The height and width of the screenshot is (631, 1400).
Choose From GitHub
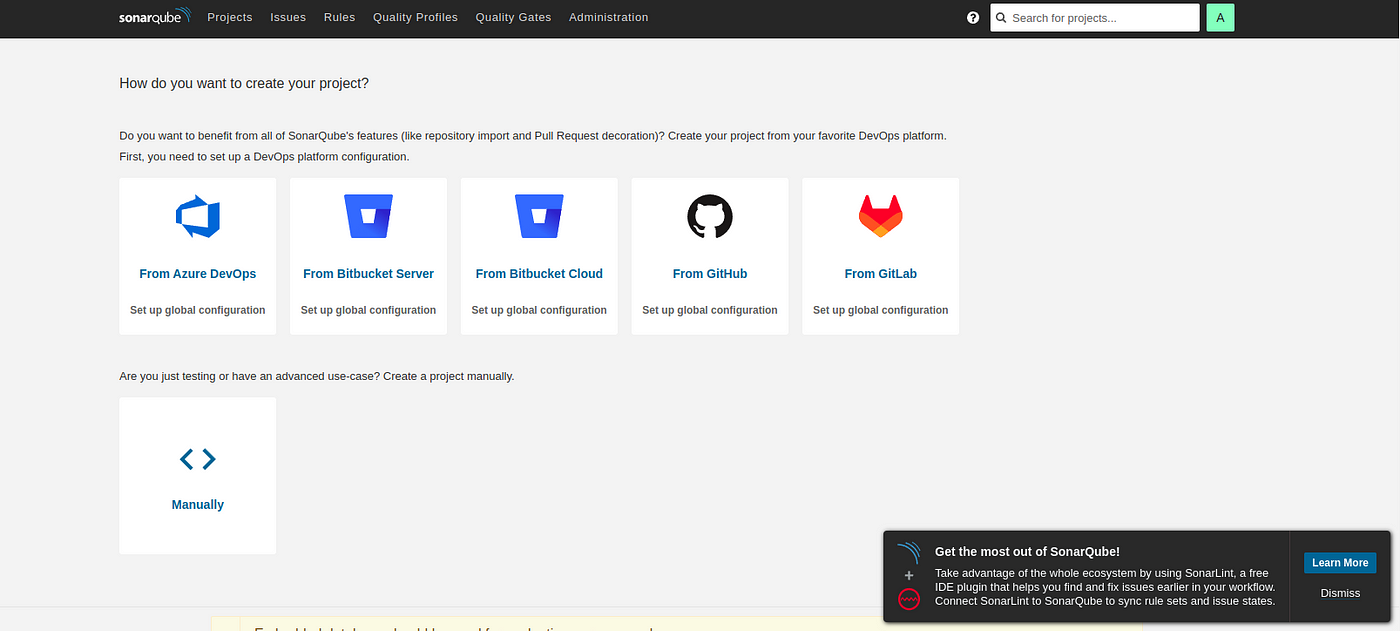(710, 274)
